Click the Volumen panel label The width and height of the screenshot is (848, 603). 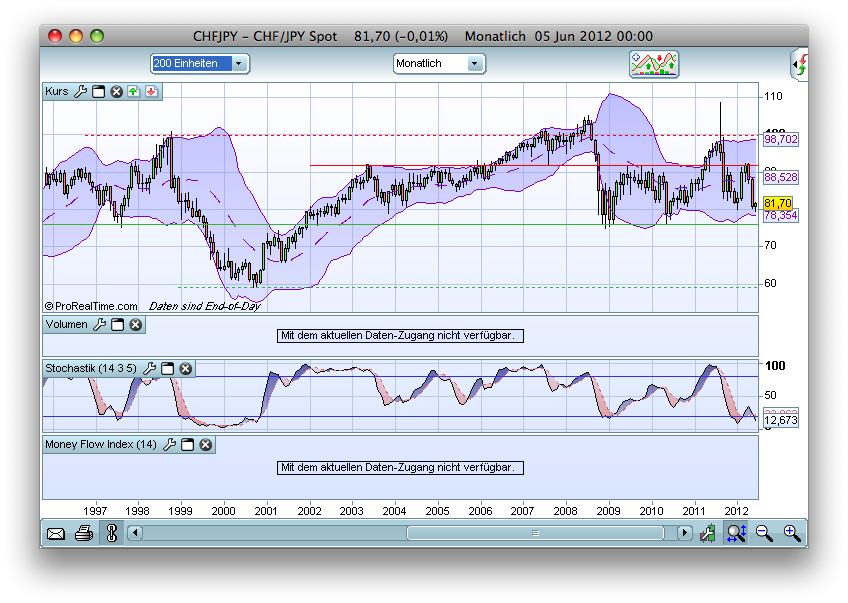(x=67, y=324)
